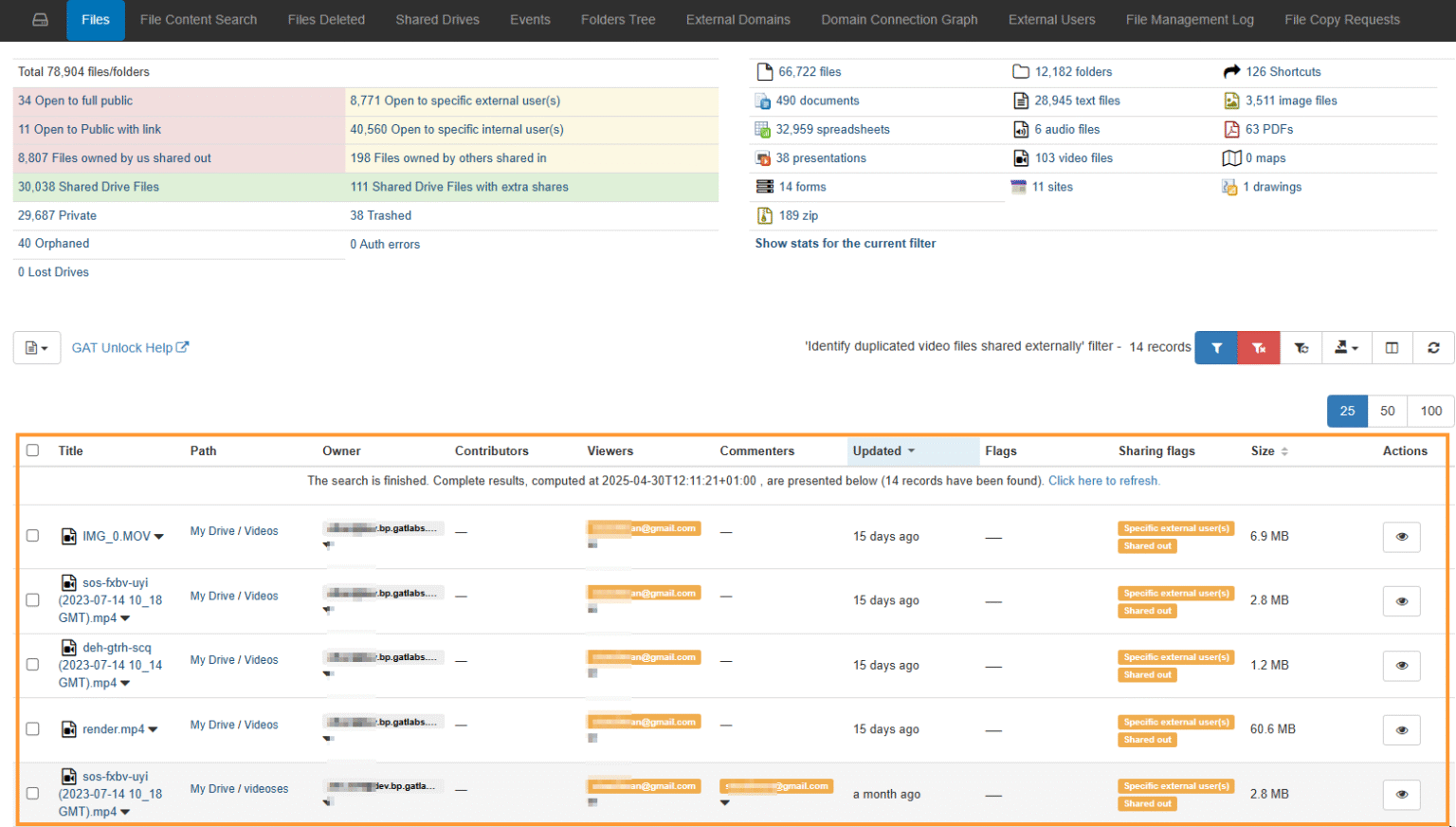Click the 103 video files icon
1456x827 pixels.
tap(1021, 158)
